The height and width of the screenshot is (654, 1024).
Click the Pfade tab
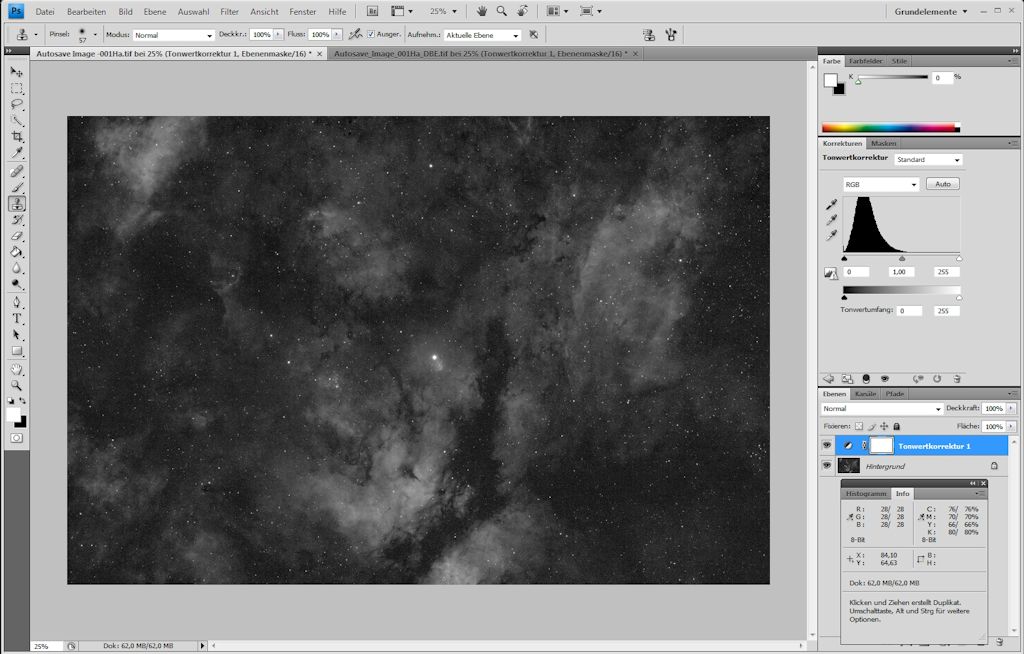[x=894, y=394]
